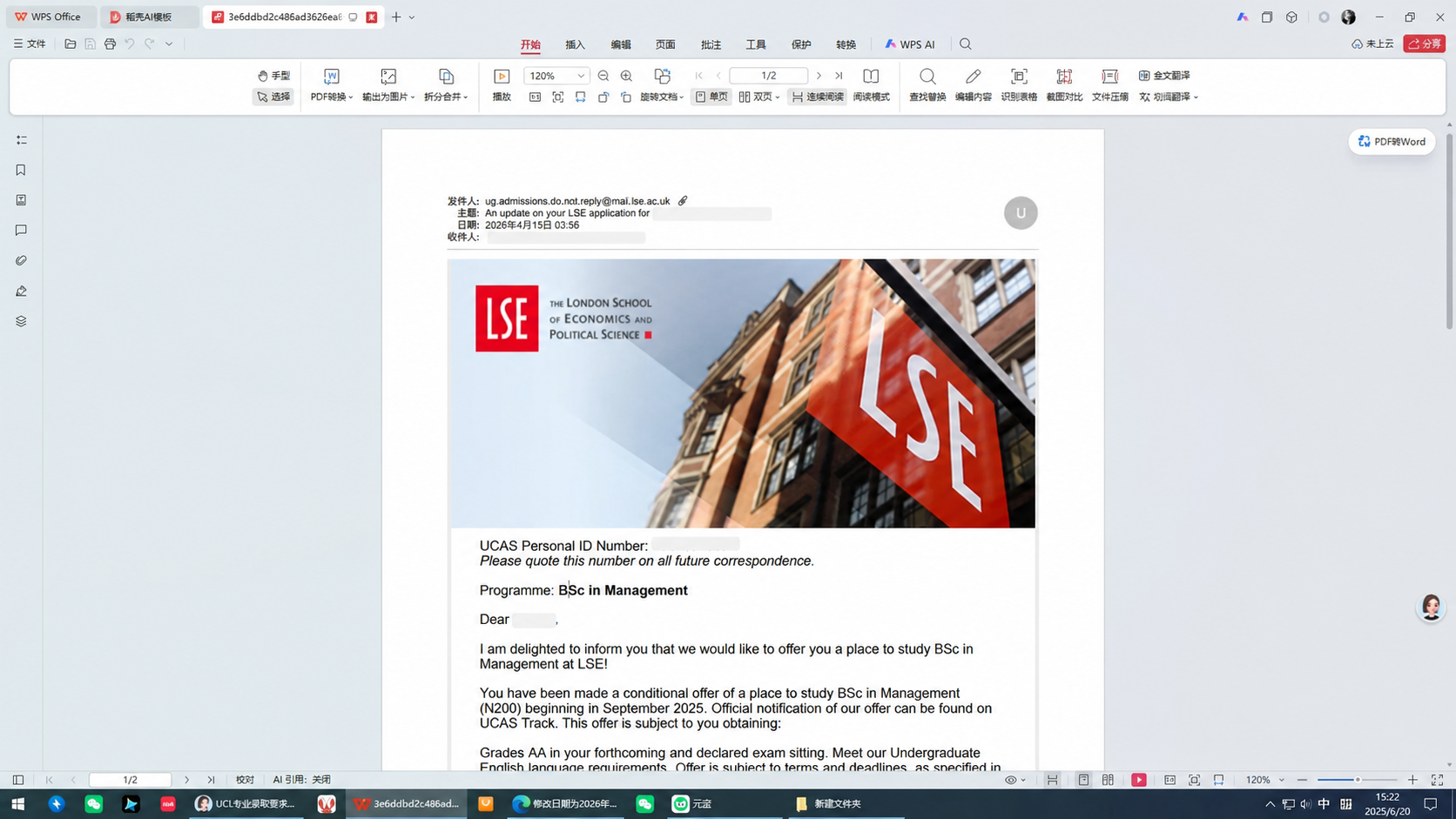1456x819 pixels.
Task: Enter 阅读模式 reading mode
Action: point(871,86)
